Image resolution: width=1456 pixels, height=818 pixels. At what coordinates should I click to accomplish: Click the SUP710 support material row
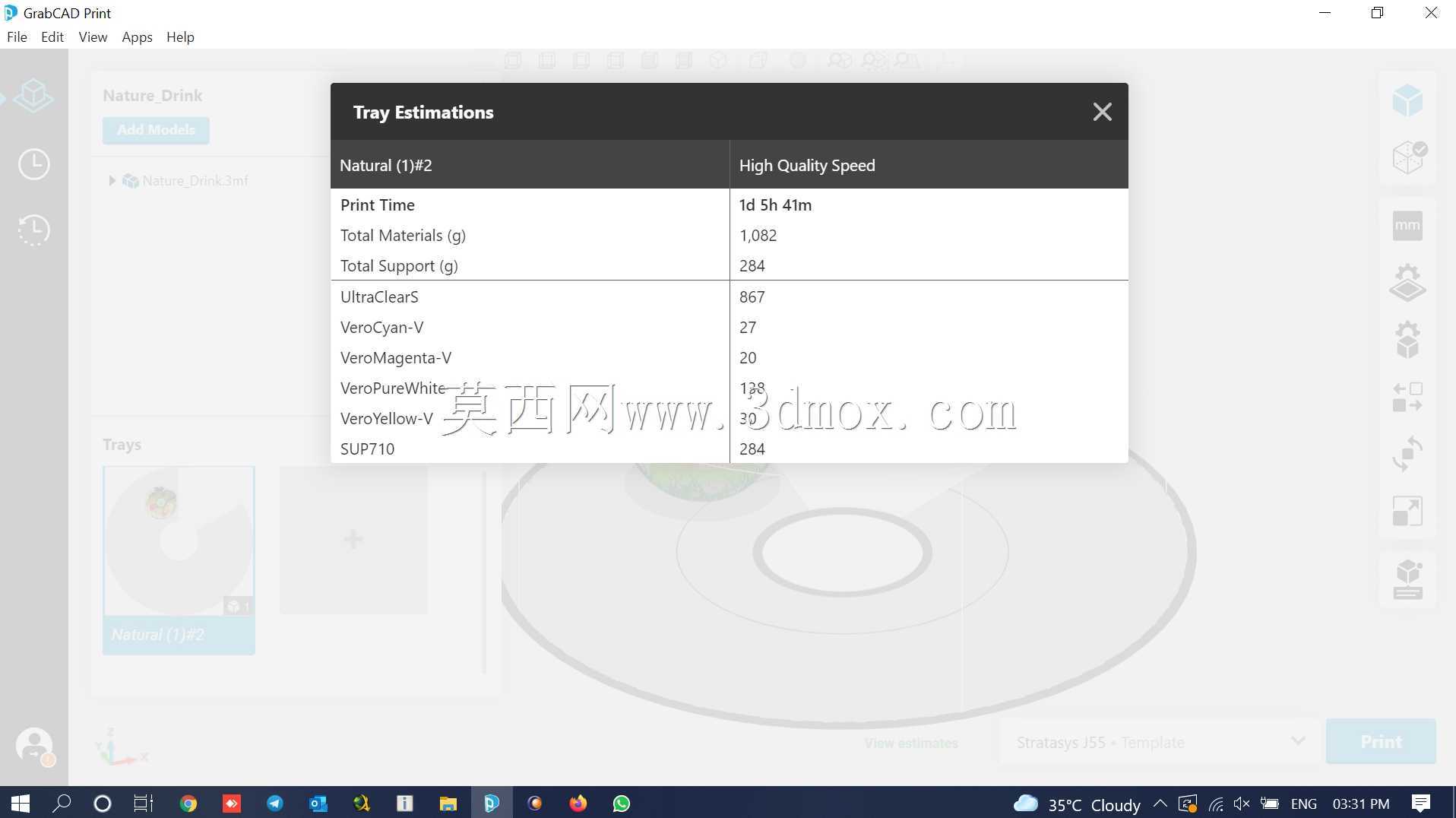click(729, 449)
